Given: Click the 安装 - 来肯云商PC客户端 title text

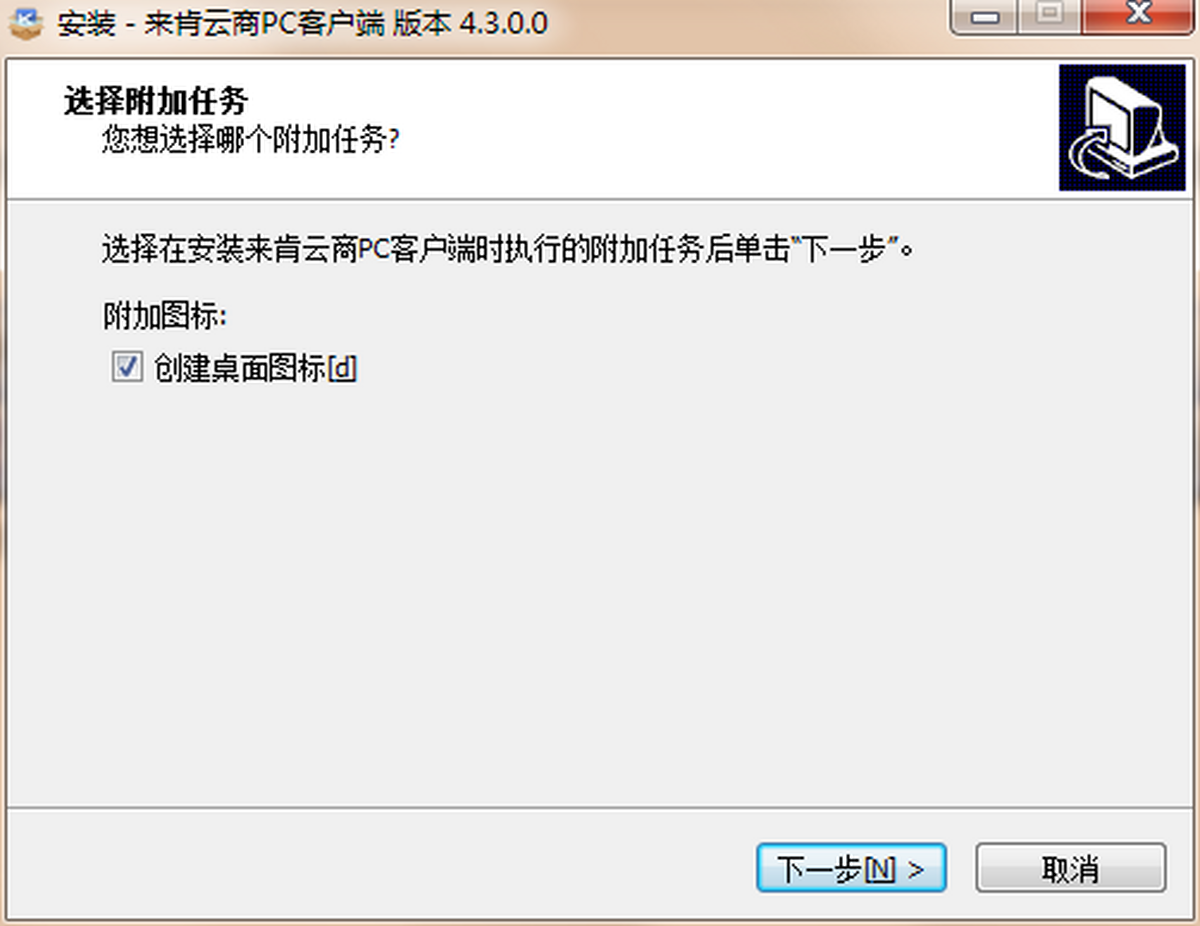Looking at the screenshot, I should pos(221,24).
